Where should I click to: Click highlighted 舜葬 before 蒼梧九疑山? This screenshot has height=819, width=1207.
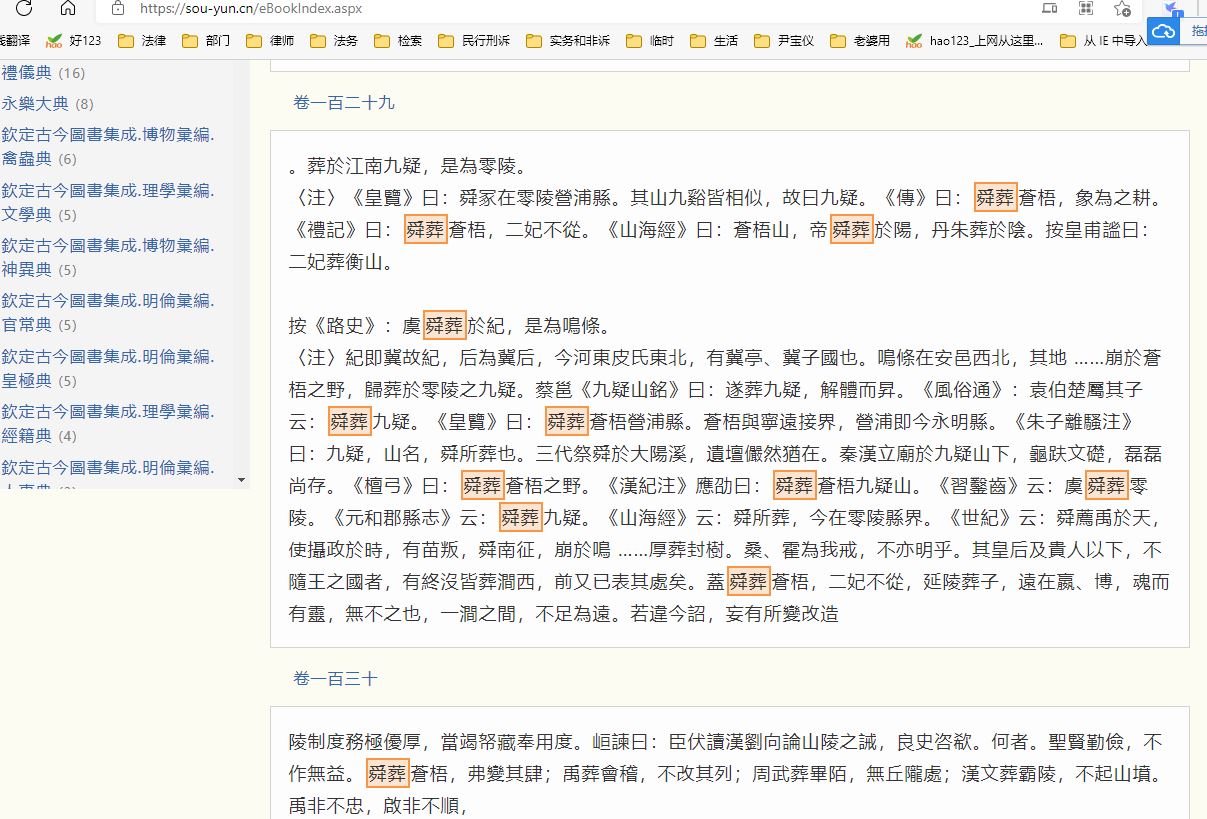click(794, 486)
